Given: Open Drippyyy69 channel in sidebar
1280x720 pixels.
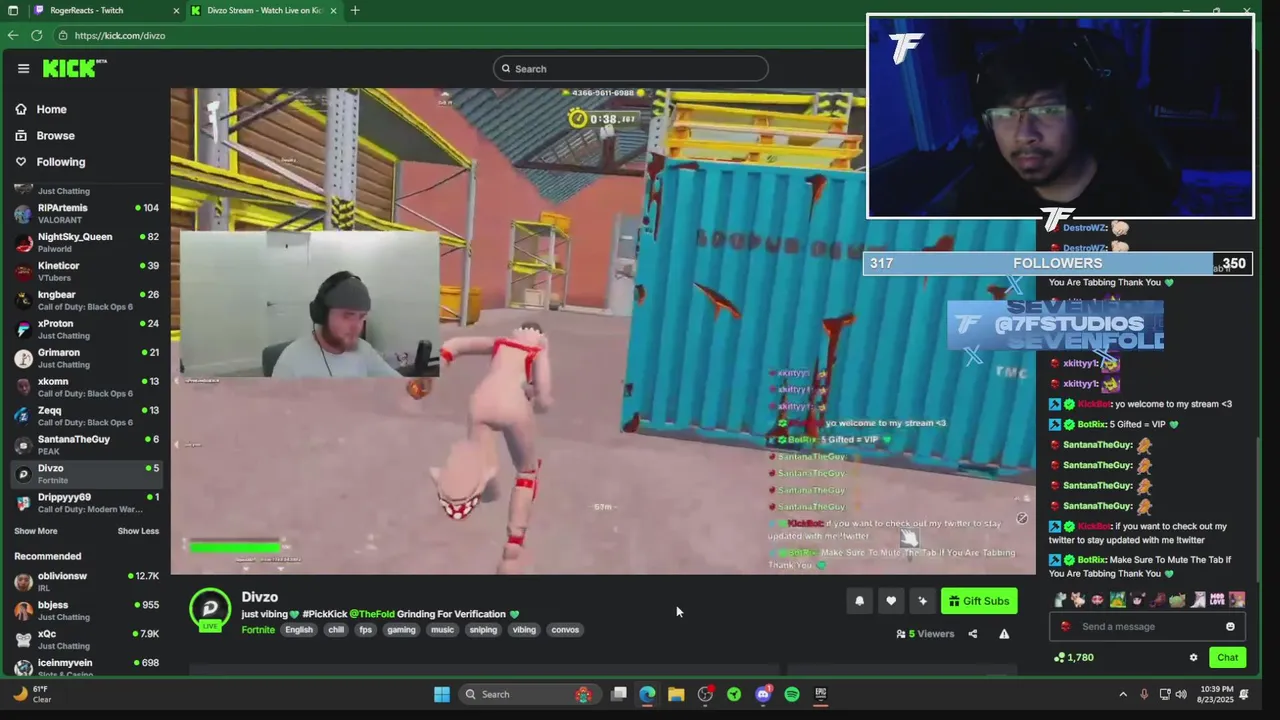Looking at the screenshot, I should 86,503.
